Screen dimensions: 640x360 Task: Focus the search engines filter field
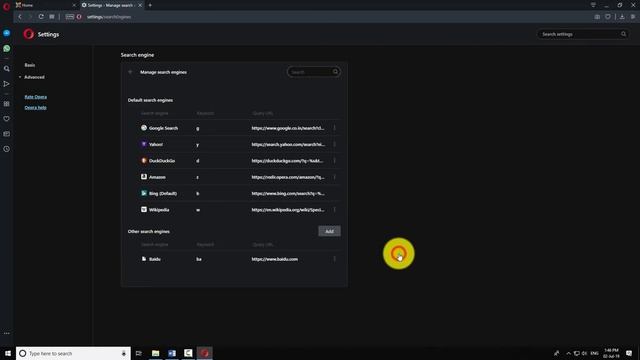(313, 72)
